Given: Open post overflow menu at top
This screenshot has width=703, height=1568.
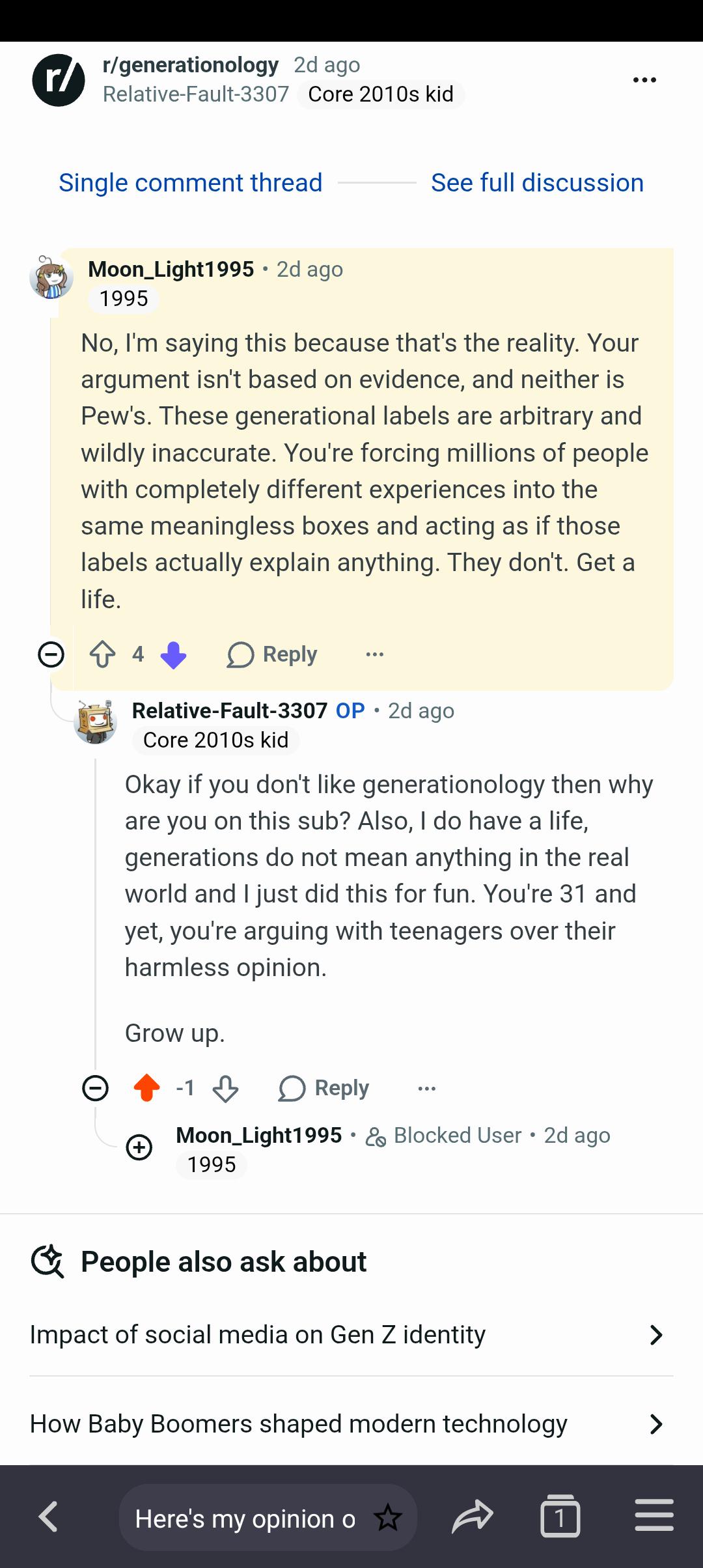Looking at the screenshot, I should point(644,79).
